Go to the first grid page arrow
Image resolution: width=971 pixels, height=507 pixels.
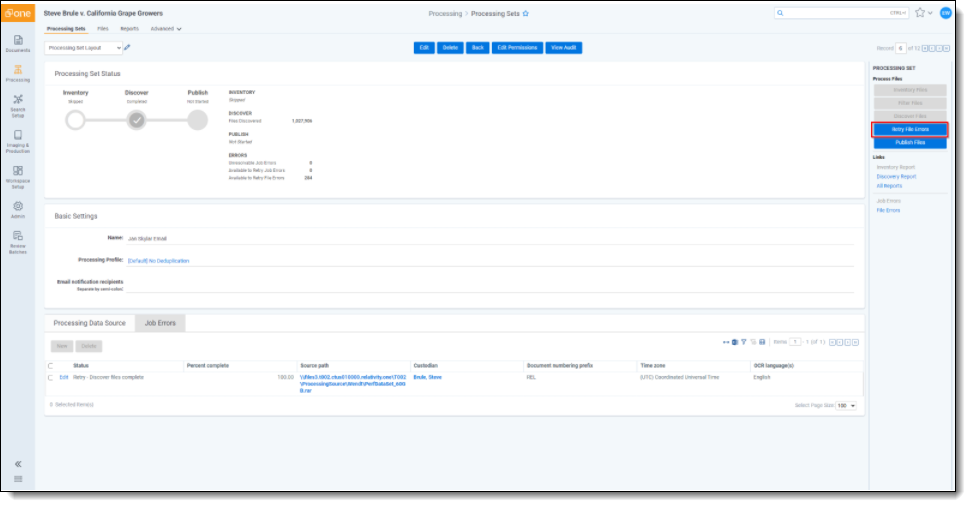tap(833, 342)
